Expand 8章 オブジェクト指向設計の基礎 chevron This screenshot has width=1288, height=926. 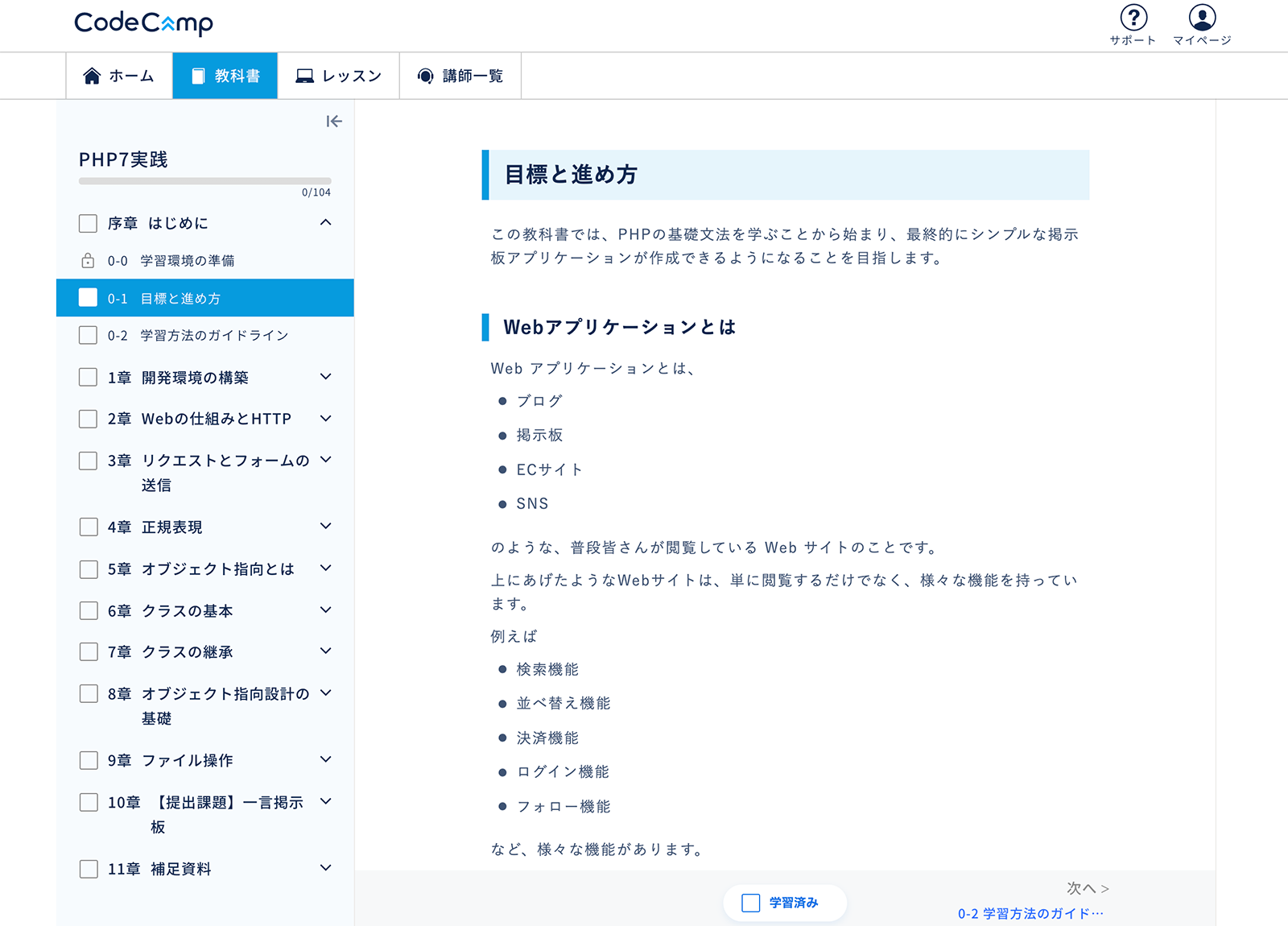coord(326,692)
